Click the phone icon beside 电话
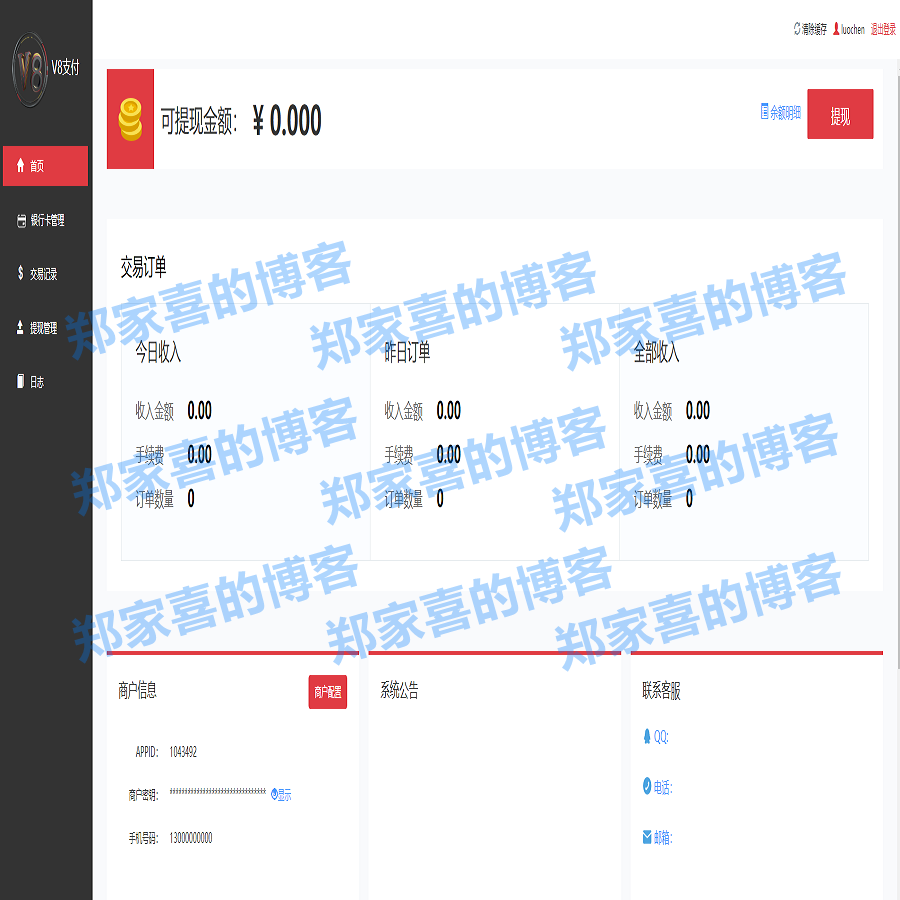The image size is (900, 900). [x=646, y=787]
